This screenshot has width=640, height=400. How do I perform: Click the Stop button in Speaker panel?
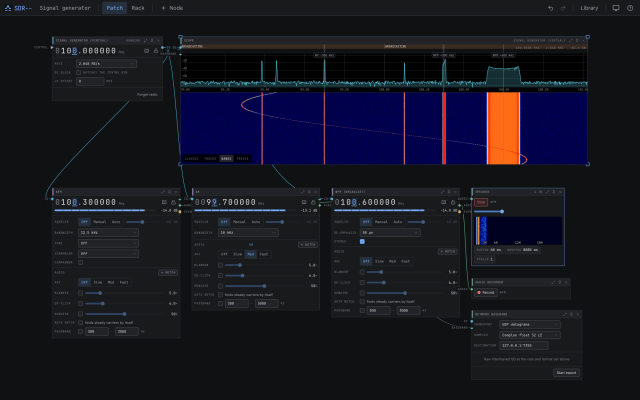coord(481,202)
